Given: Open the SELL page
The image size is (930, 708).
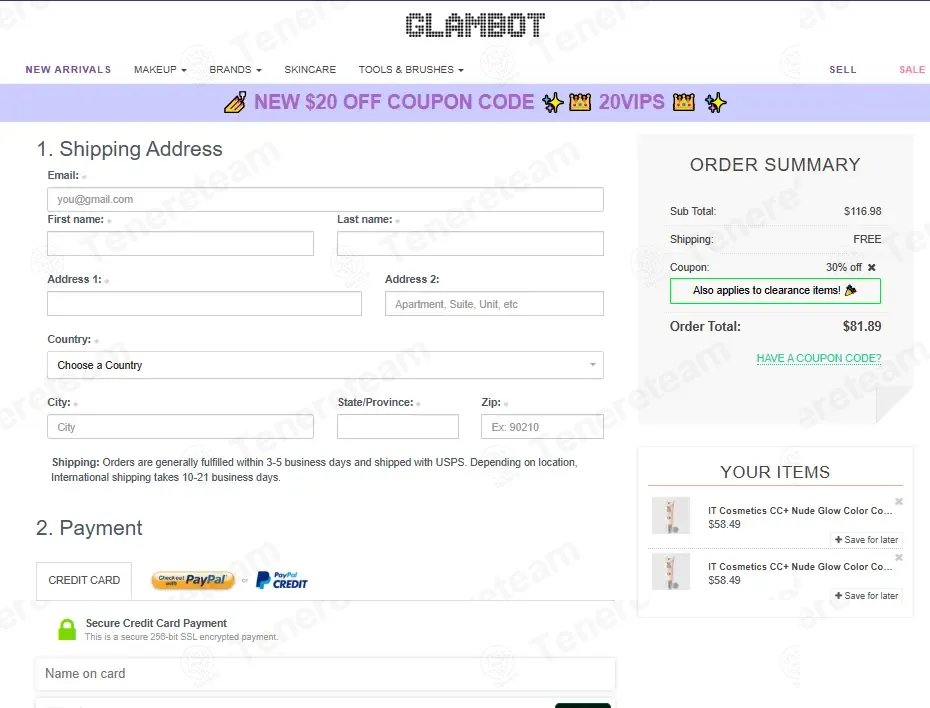Looking at the screenshot, I should click(843, 69).
